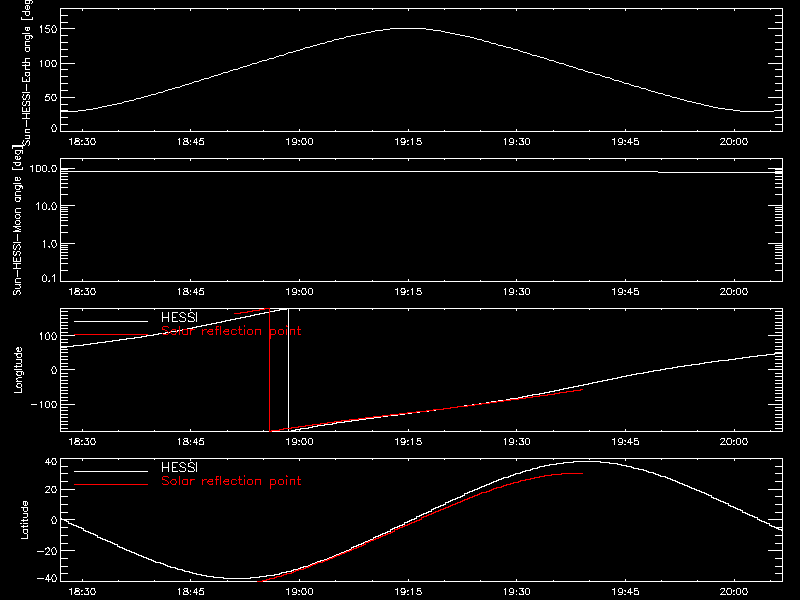Pick red legend line in Longitude plot

(111, 335)
